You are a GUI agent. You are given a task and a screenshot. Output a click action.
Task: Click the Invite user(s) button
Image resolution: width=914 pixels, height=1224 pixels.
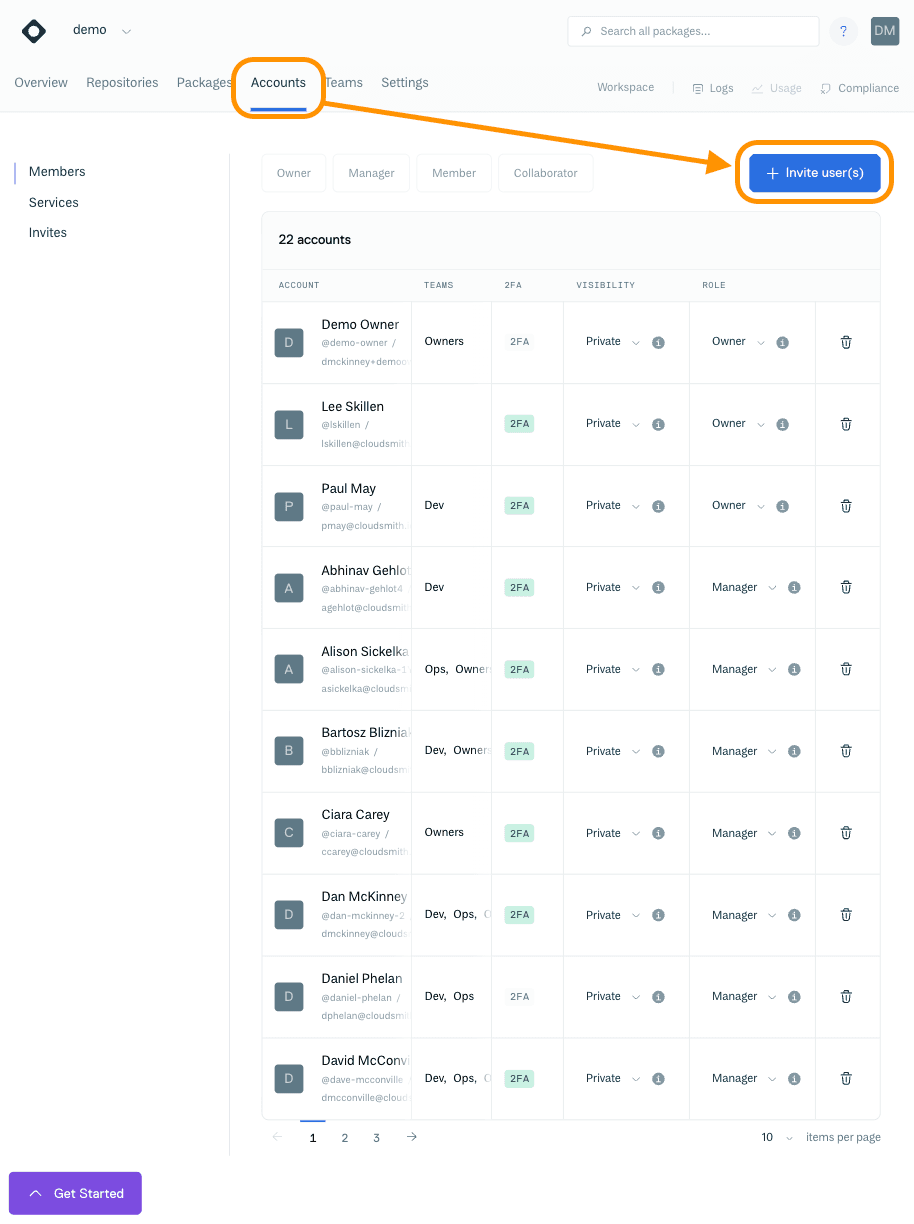click(x=815, y=172)
